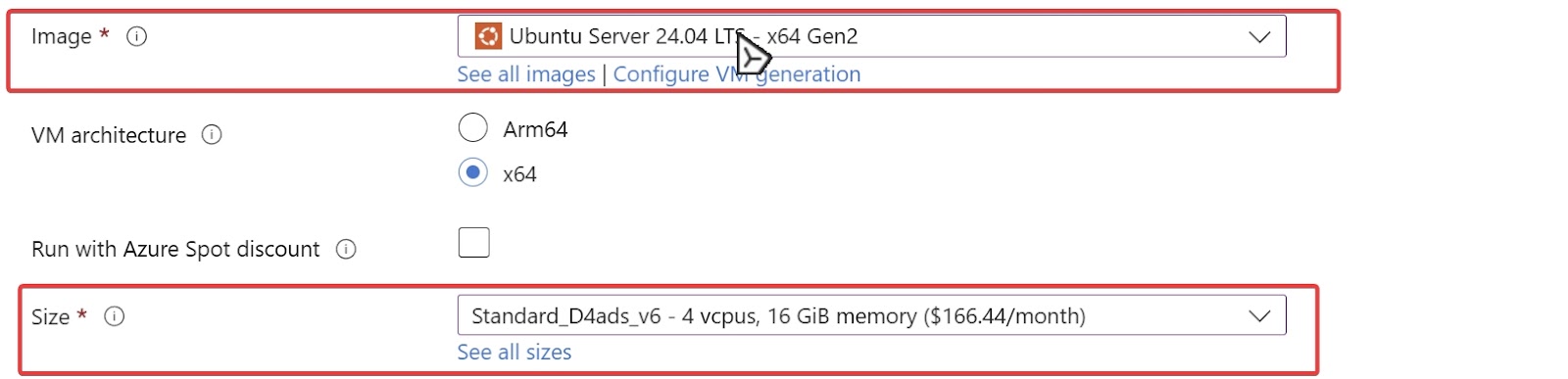The height and width of the screenshot is (379, 1568).
Task: Open the Ubuntu Server 24.04 LTS combo box
Action: click(871, 36)
